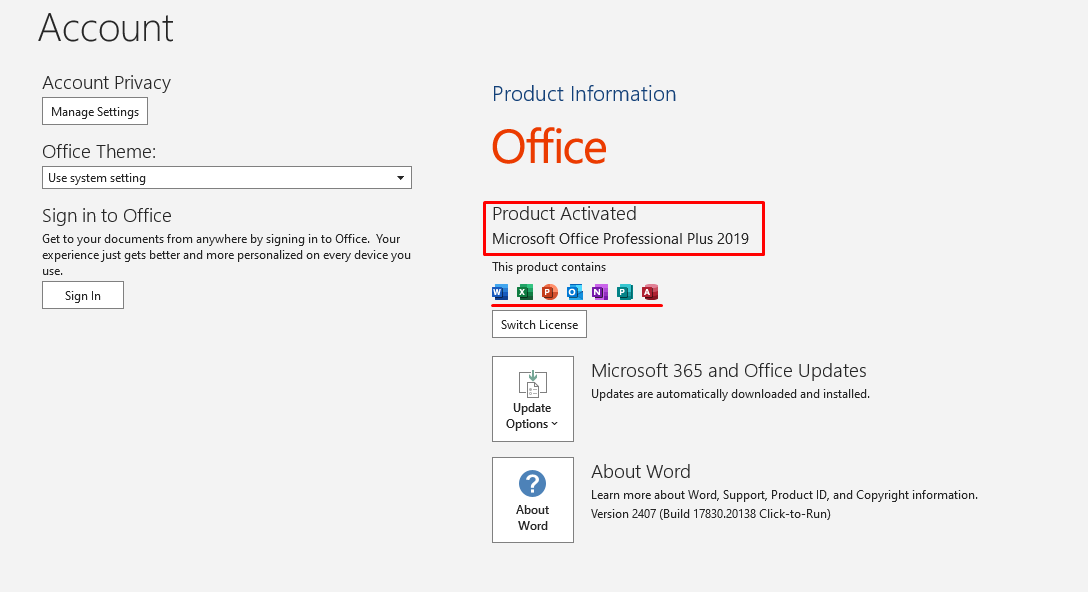Click the teal Publisher icon
1088x592 pixels.
coord(624,292)
